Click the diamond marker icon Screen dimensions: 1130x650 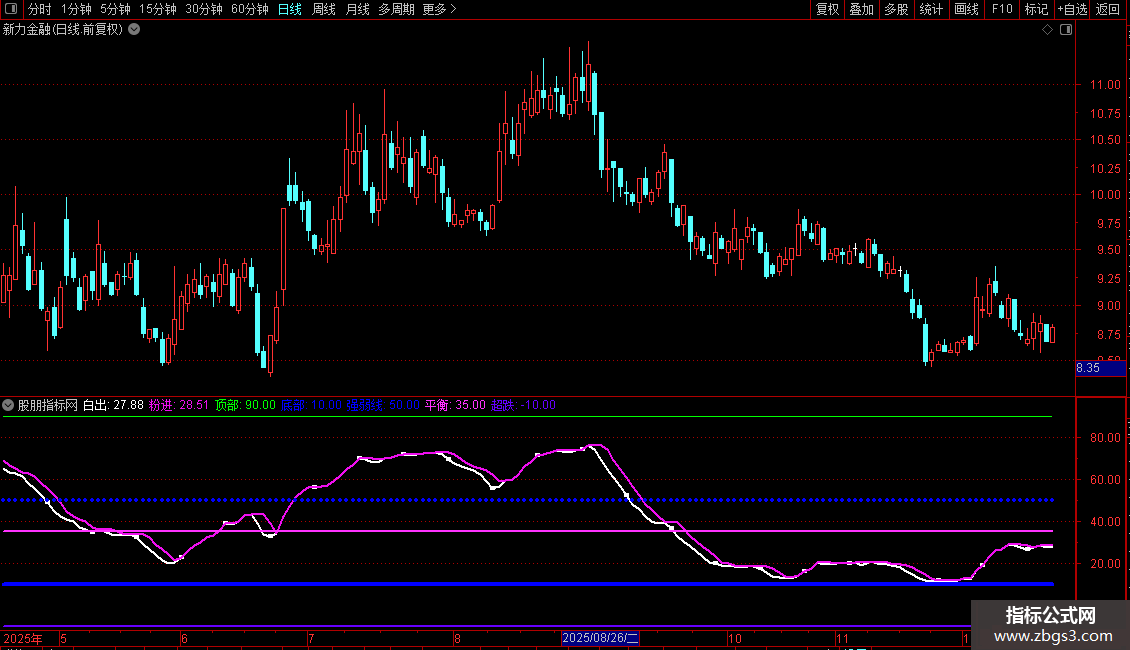coord(1047,30)
